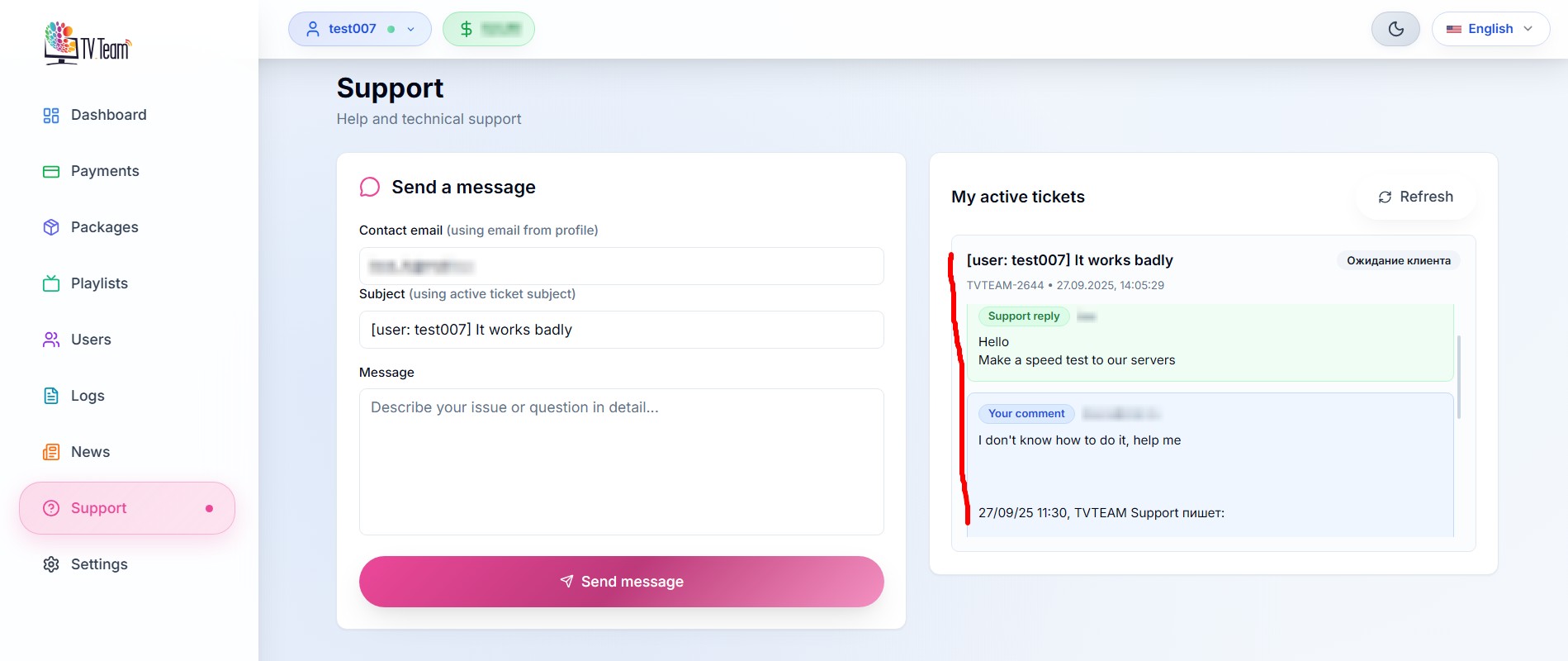Click the Packages box icon

click(x=51, y=227)
